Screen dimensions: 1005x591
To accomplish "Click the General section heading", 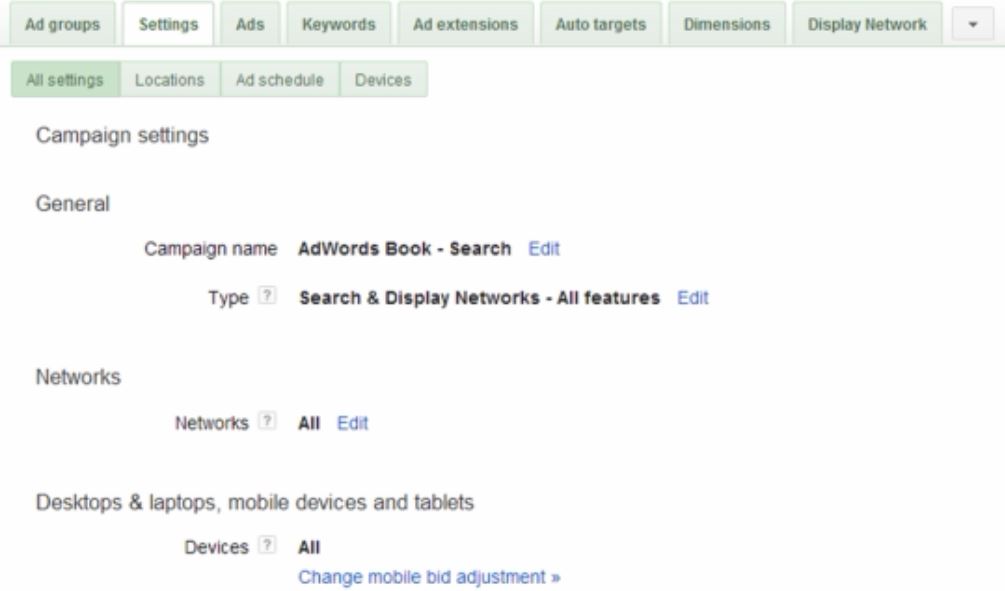I will point(72,204).
